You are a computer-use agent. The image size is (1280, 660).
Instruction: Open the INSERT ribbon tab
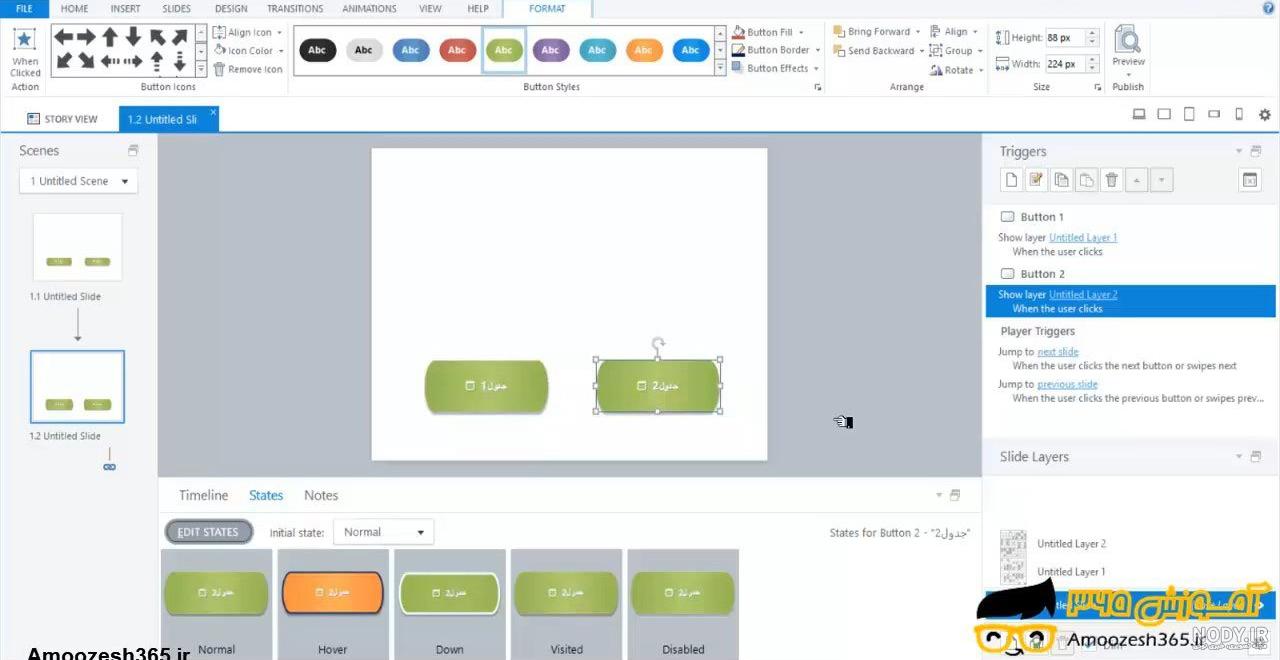125,8
